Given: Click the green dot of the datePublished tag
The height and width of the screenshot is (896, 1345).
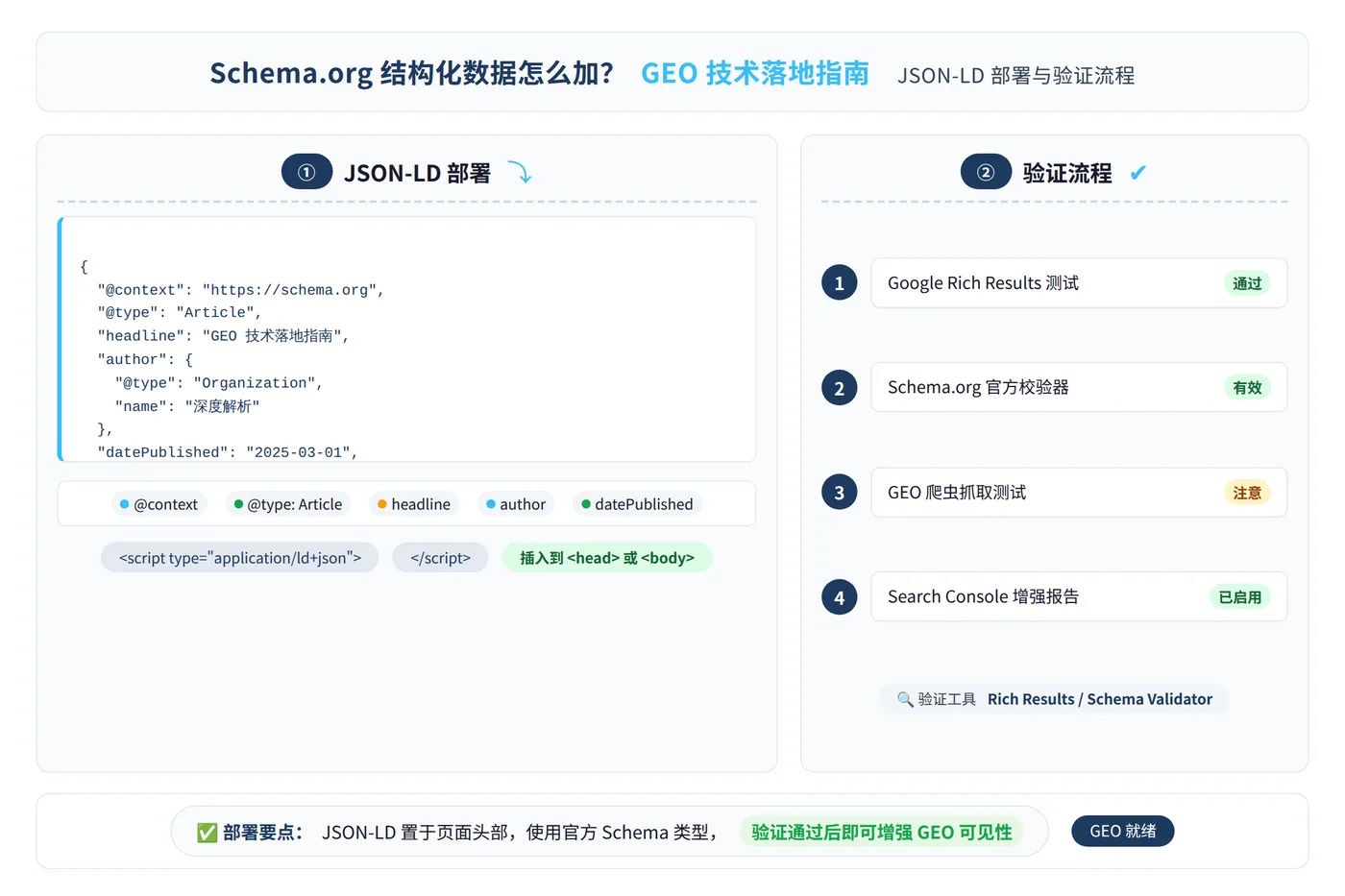Looking at the screenshot, I should (x=585, y=504).
